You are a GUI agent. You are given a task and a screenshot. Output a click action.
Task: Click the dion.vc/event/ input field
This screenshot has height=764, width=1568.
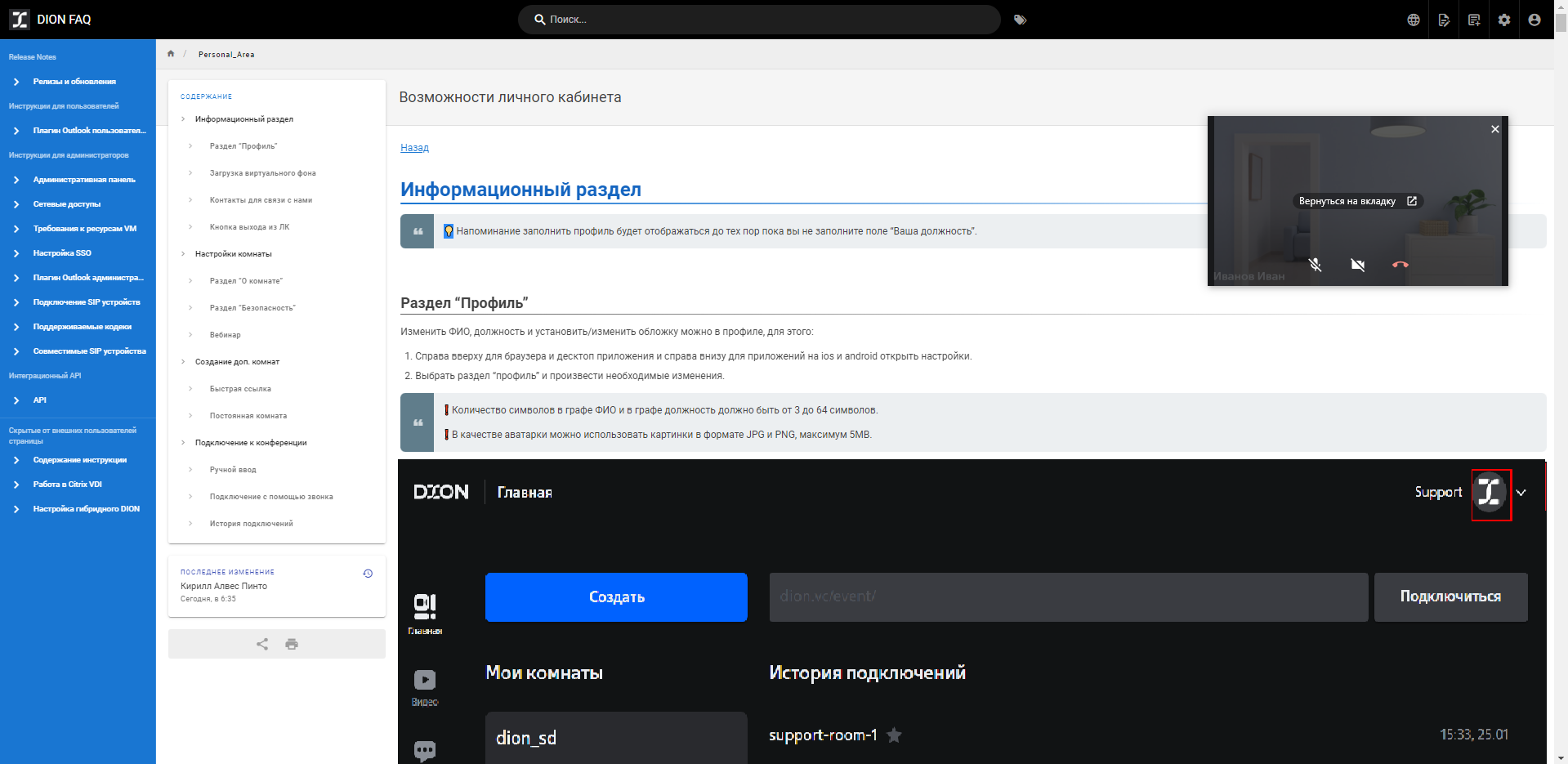point(1069,597)
